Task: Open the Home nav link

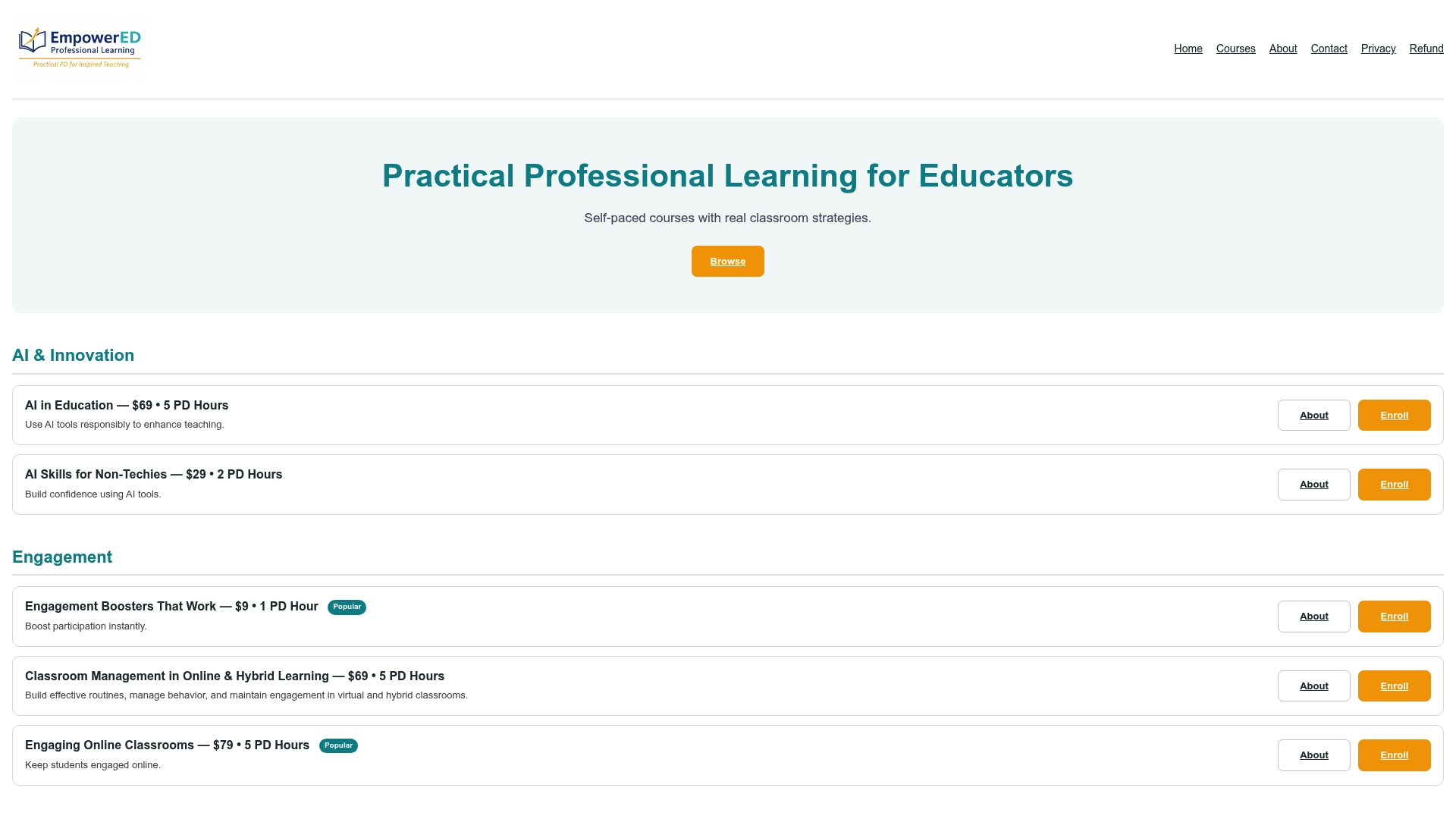Action: (x=1188, y=49)
